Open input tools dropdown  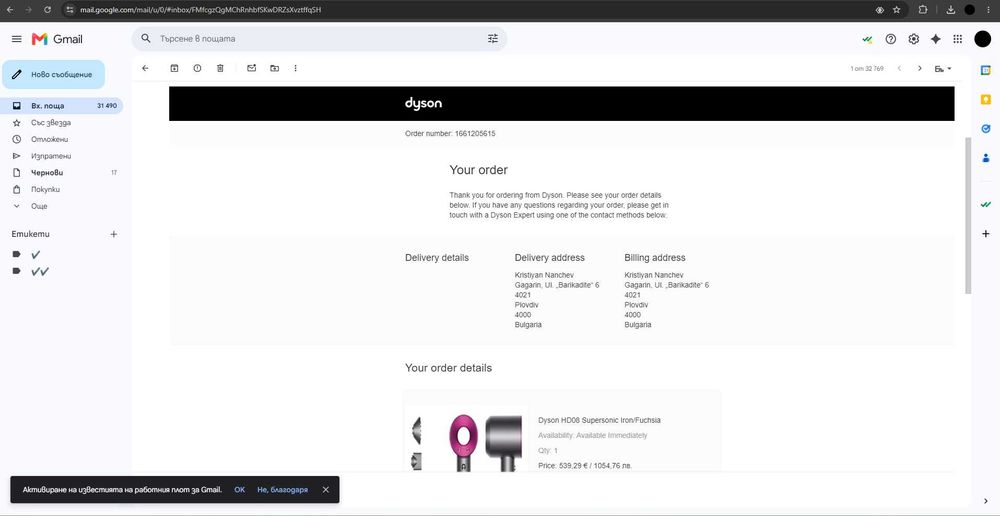(943, 68)
